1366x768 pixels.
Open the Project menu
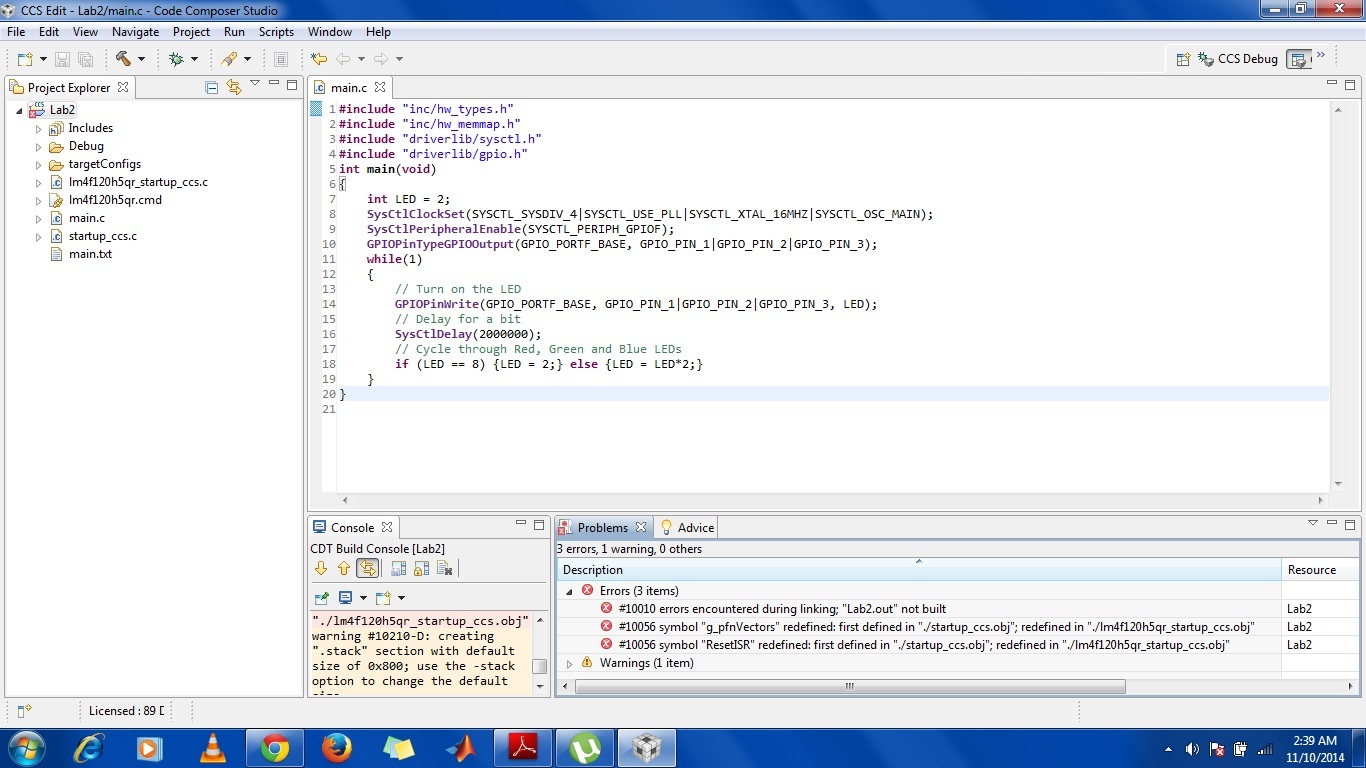[x=191, y=32]
